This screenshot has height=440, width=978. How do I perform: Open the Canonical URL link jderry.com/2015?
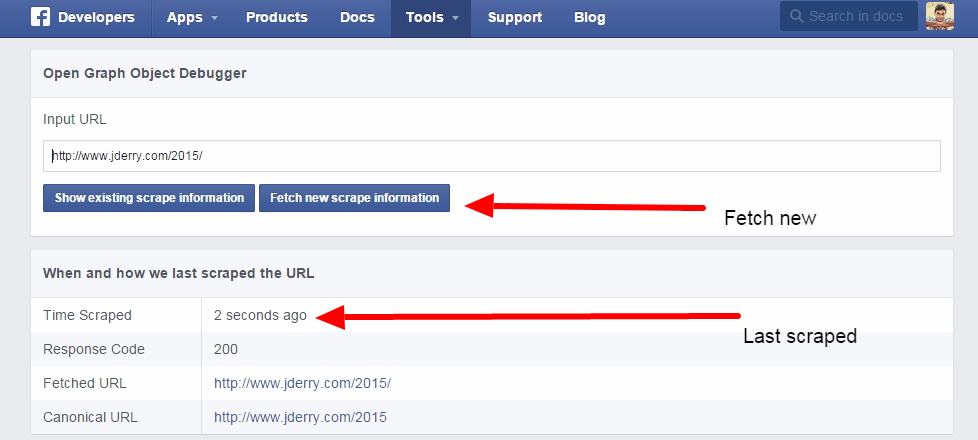(300, 417)
